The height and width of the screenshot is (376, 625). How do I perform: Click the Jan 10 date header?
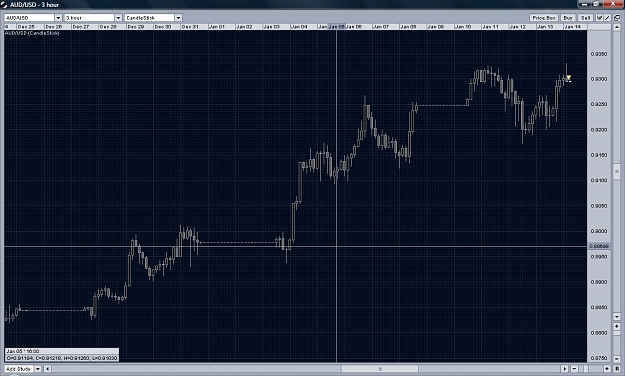tap(463, 27)
